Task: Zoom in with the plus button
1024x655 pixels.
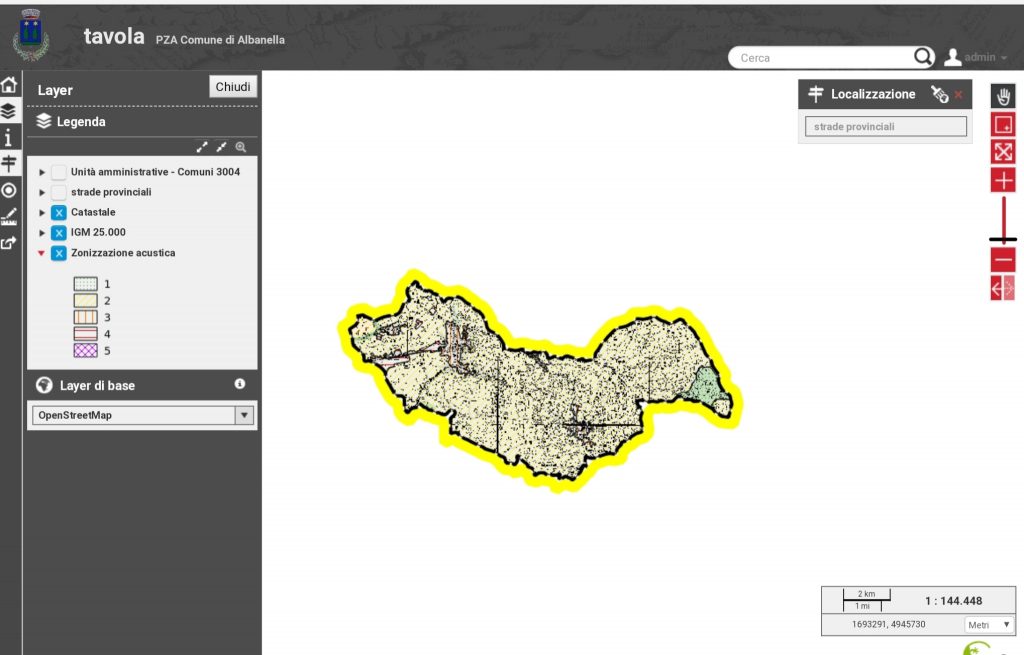Action: pos(1003,180)
